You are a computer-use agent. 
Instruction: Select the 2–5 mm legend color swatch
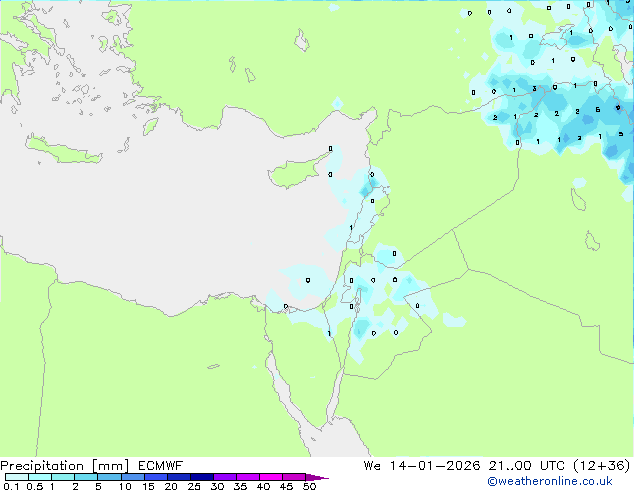pos(86,477)
